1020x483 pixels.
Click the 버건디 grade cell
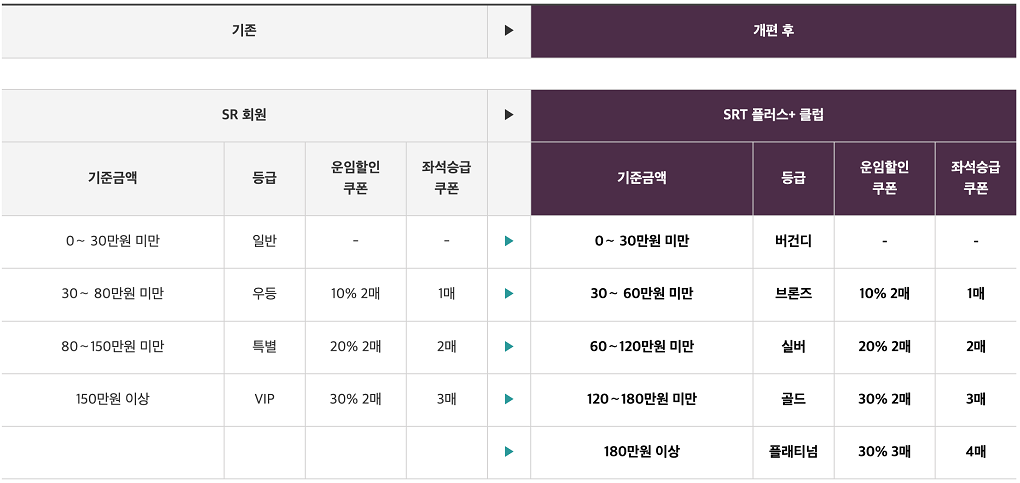pyautogui.click(x=793, y=241)
